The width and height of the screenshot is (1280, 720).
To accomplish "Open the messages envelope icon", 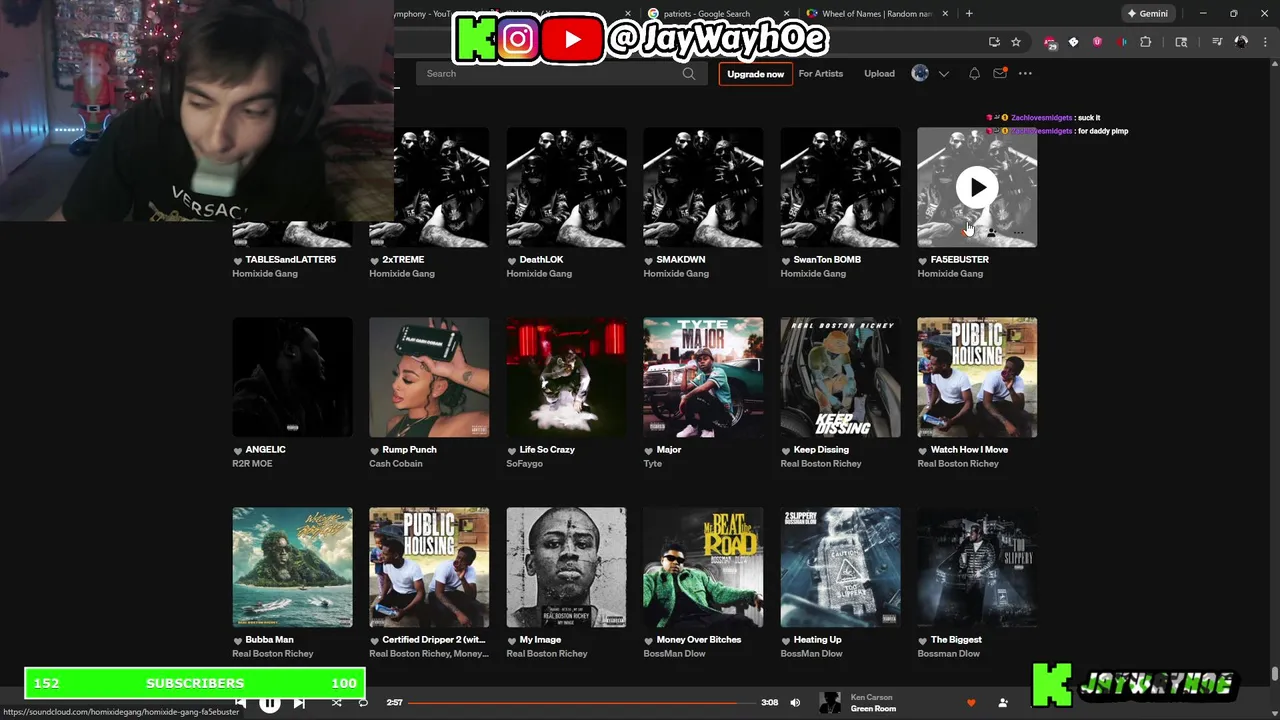I will (999, 73).
